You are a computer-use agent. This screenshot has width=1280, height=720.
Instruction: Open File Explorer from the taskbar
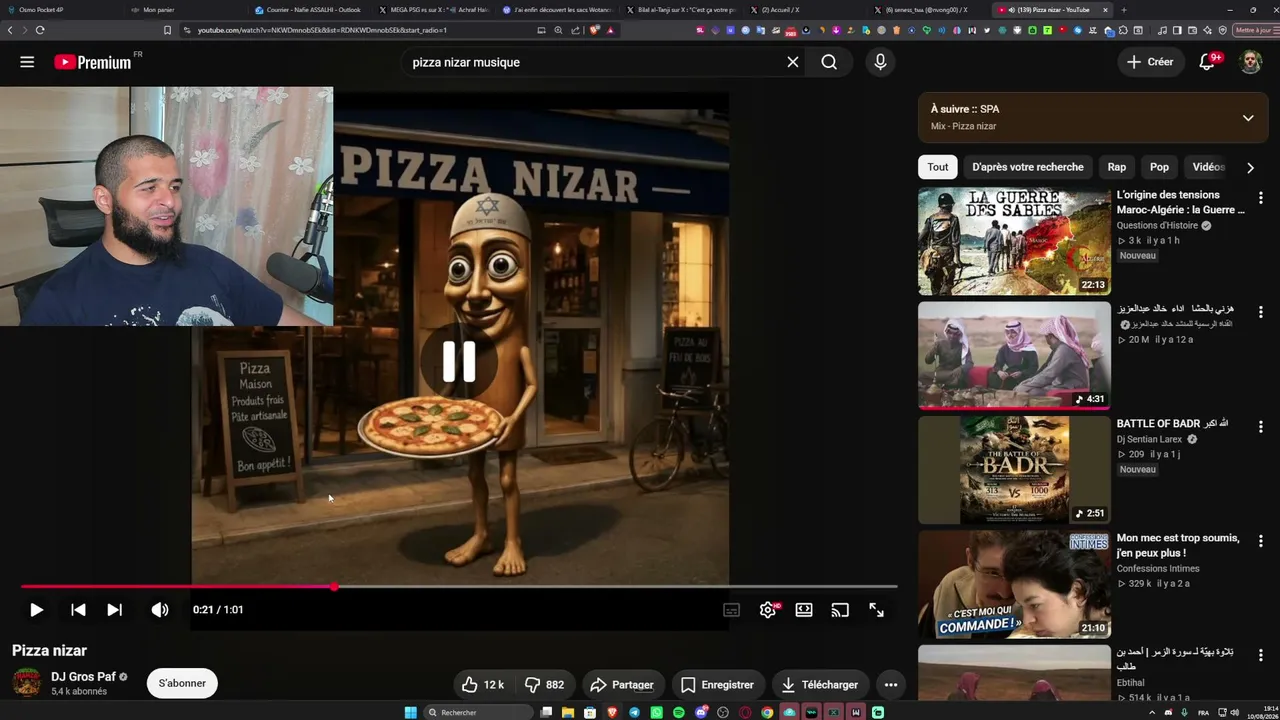[x=568, y=712]
